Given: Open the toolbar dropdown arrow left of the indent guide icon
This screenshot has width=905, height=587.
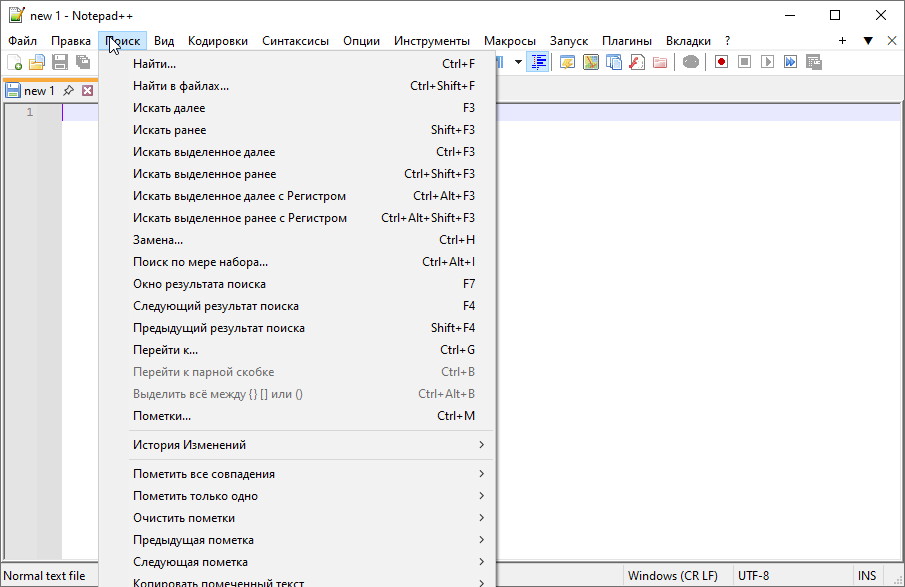Looking at the screenshot, I should 518,62.
